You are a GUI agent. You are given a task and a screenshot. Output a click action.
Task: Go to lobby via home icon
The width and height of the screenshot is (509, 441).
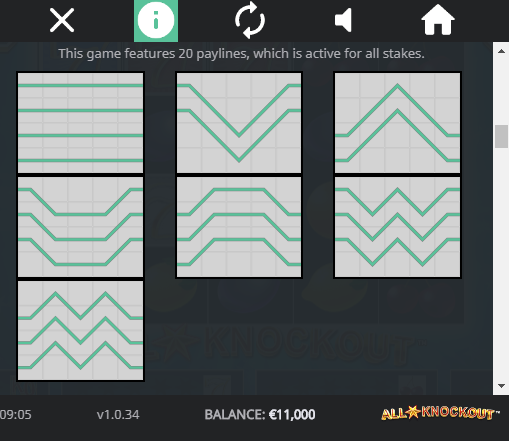pyautogui.click(x=438, y=20)
